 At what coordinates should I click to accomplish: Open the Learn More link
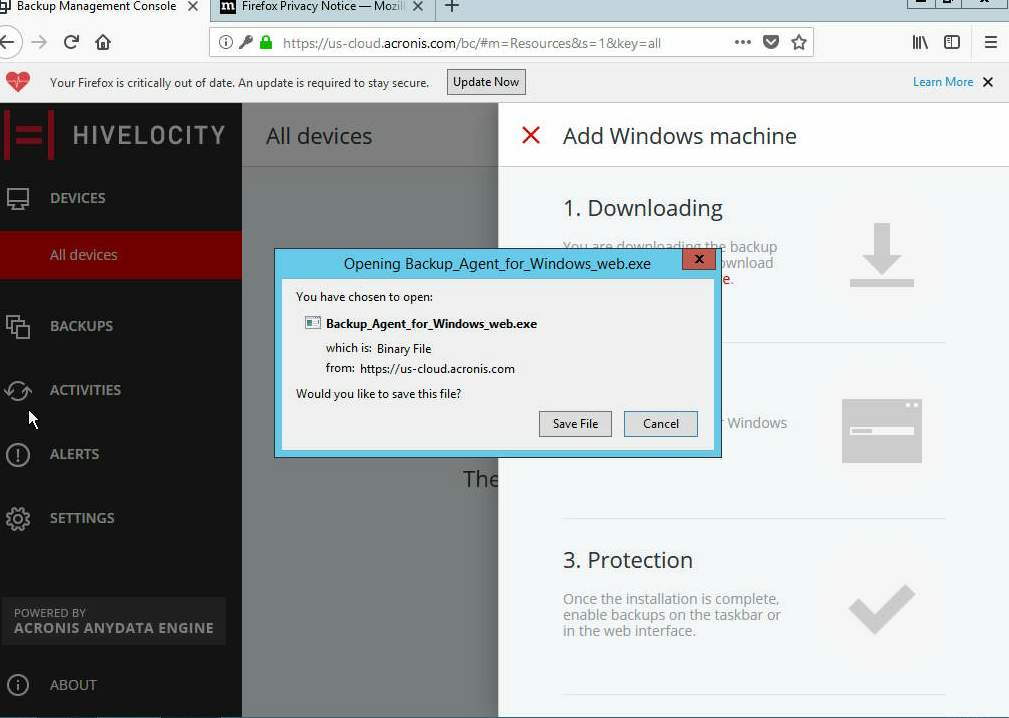click(x=942, y=82)
